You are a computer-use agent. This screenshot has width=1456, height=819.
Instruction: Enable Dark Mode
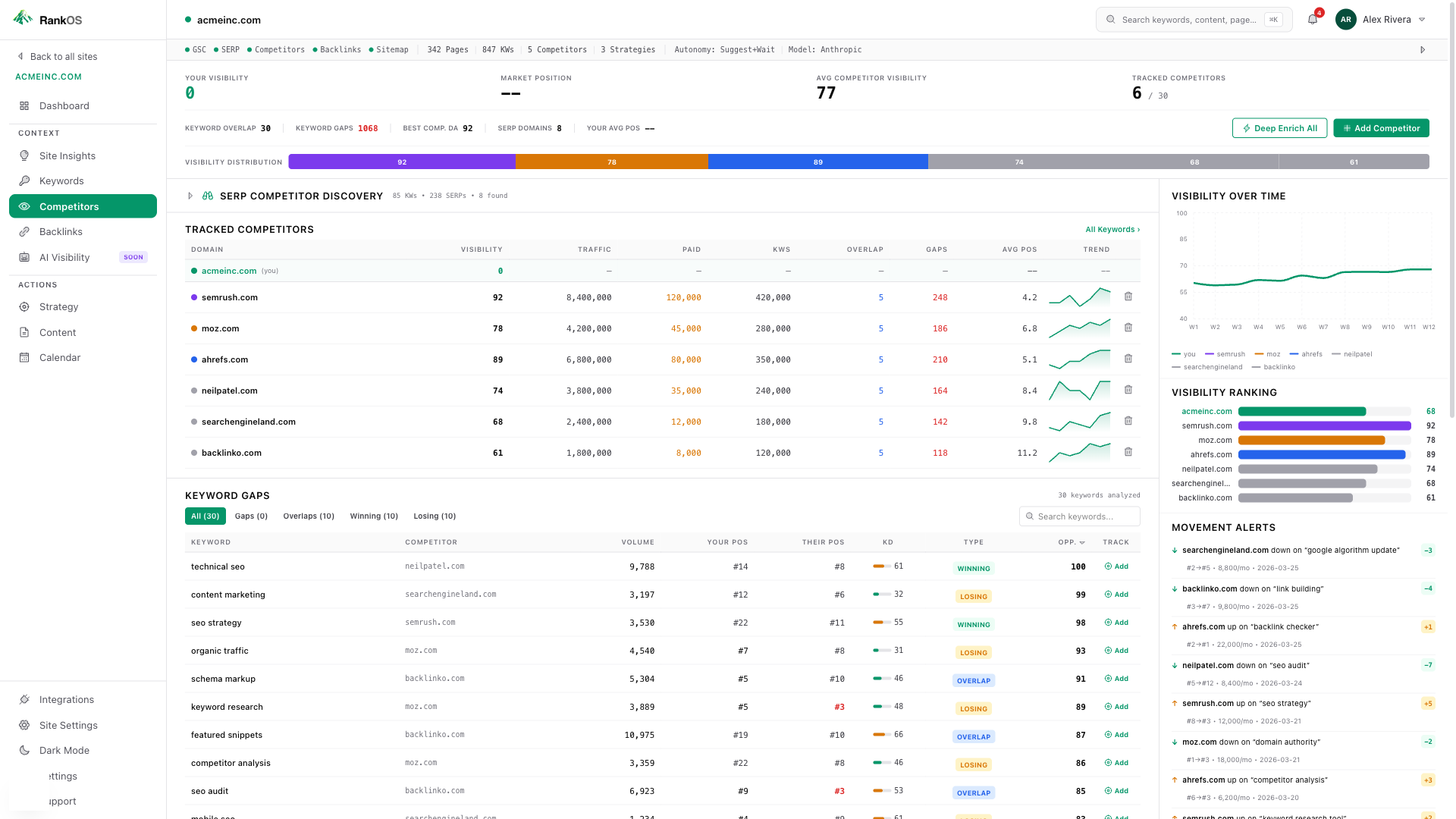click(63, 750)
